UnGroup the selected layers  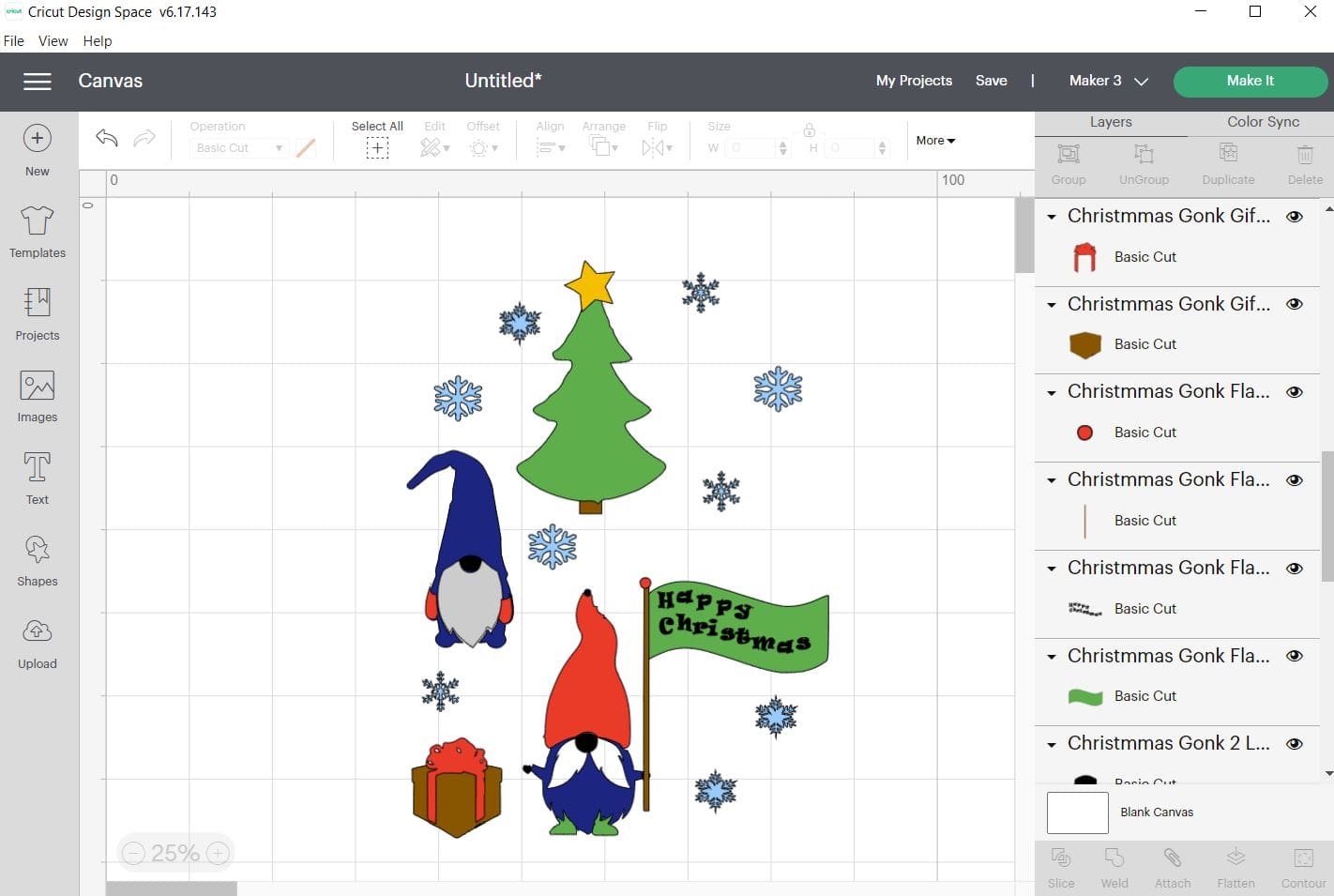point(1144,164)
